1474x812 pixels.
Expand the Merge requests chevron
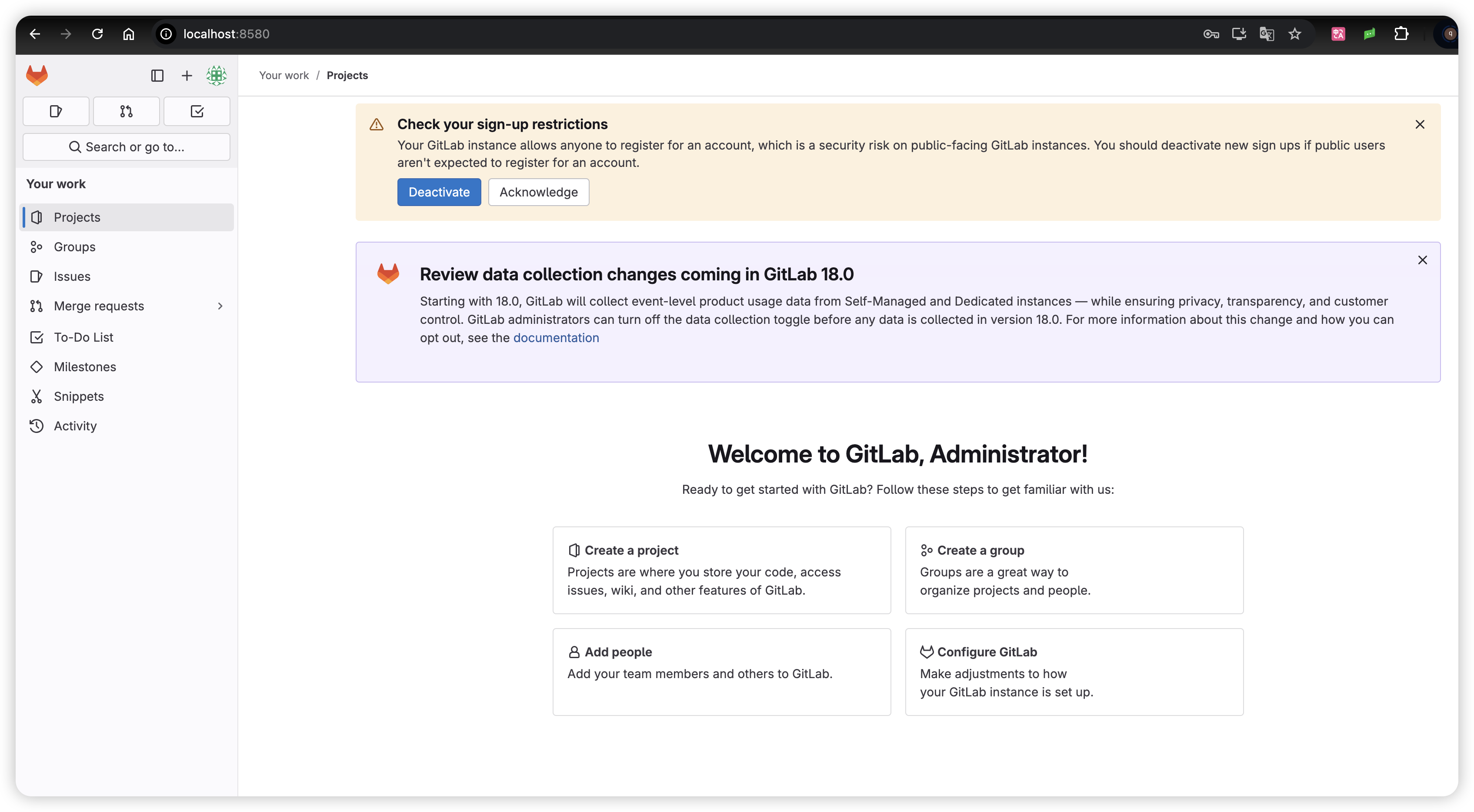220,306
